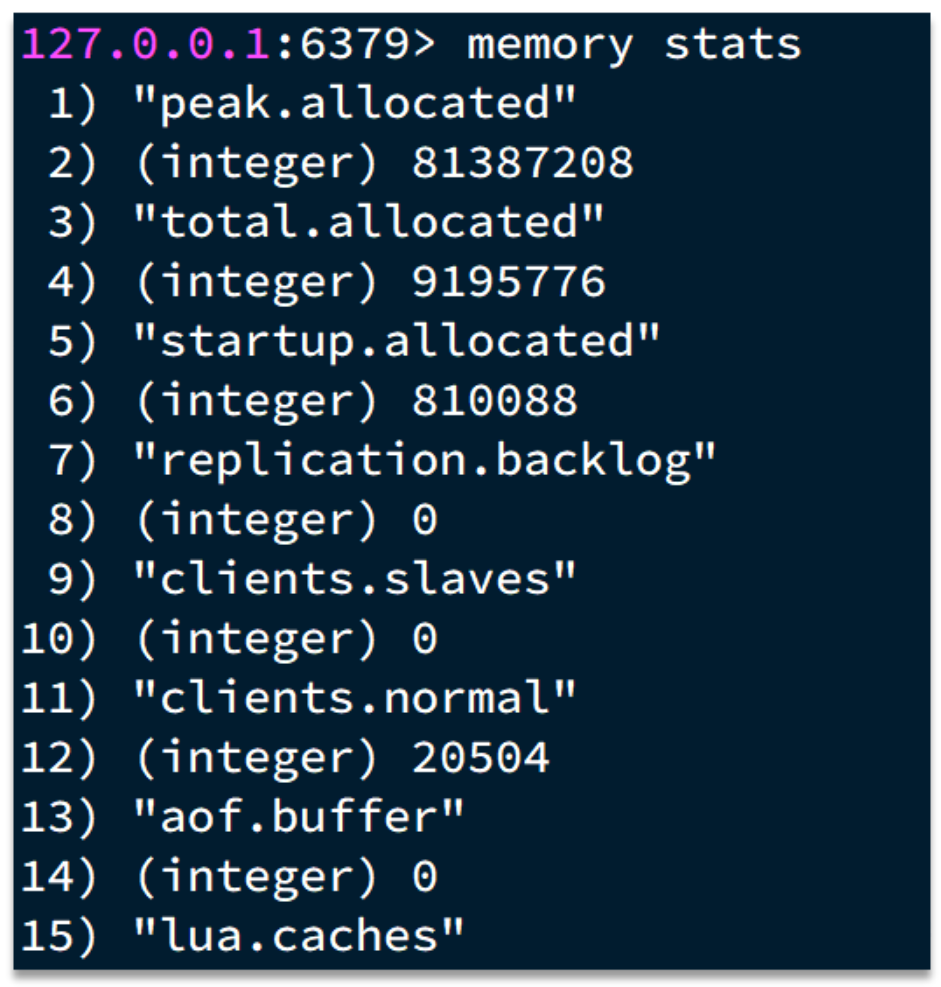This screenshot has height=987, width=941.
Task: Click the integer value 810088
Action: [495, 402]
